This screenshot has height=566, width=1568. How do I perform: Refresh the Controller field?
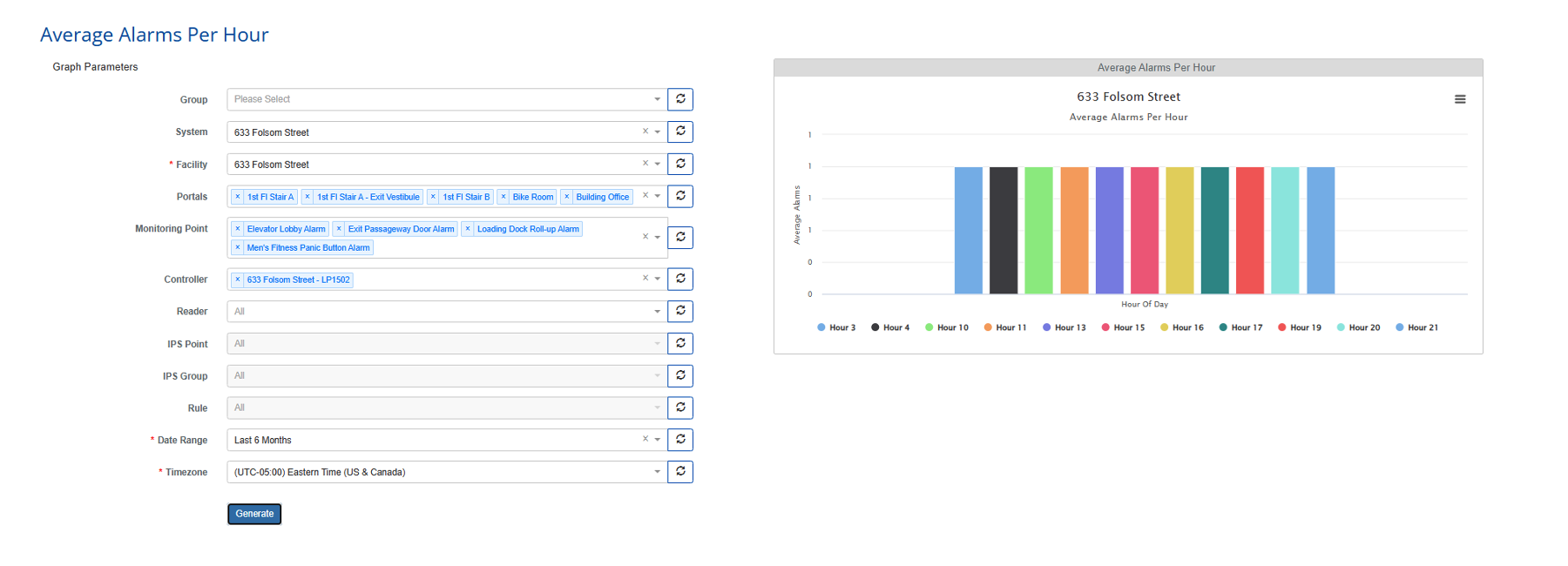coord(680,279)
